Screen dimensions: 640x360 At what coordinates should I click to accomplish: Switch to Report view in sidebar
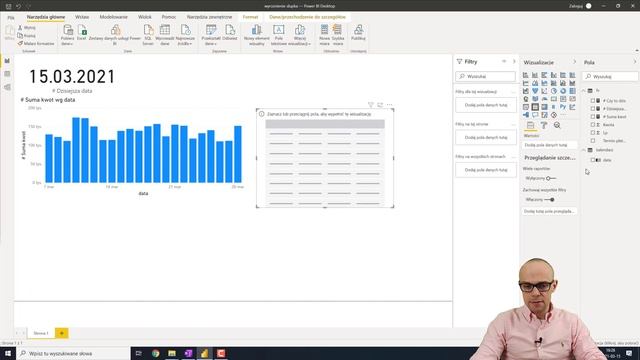point(7,61)
